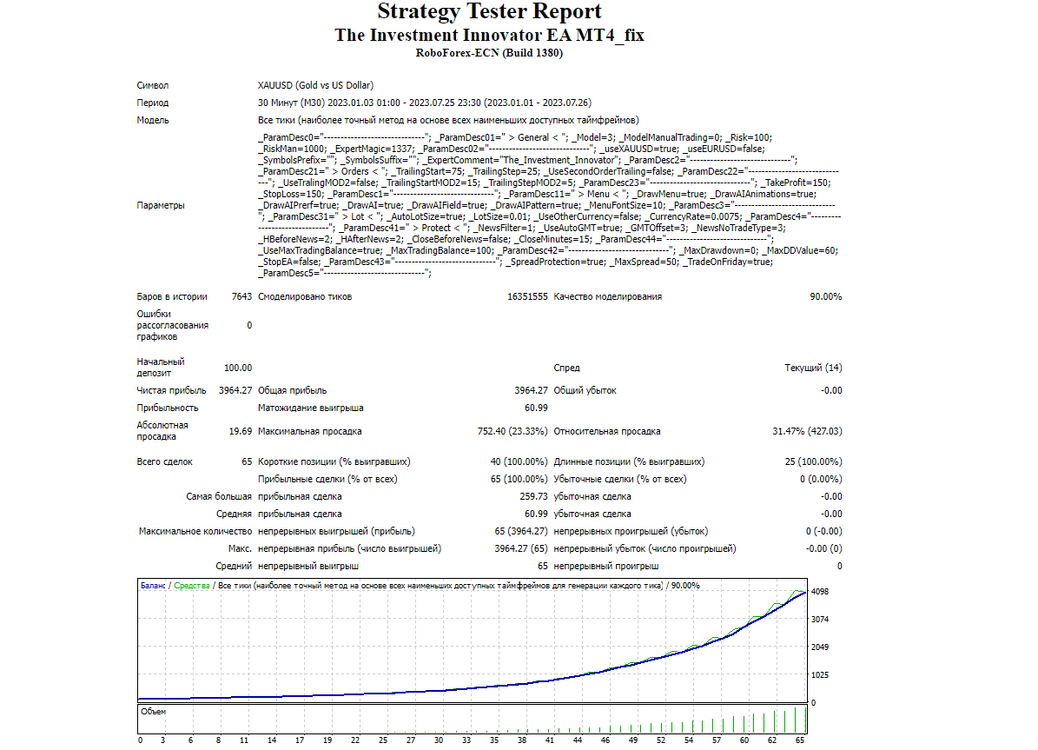The height and width of the screenshot is (750, 1038).
Task: Click the "Модель" label
Action: pos(153,120)
